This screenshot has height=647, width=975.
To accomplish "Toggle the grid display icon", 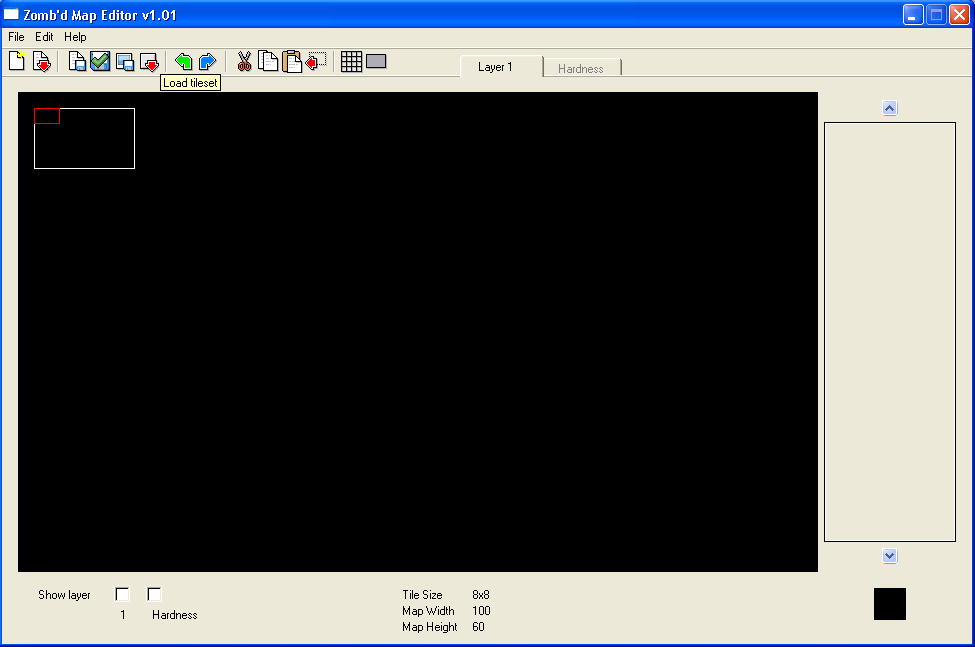I will [351, 62].
